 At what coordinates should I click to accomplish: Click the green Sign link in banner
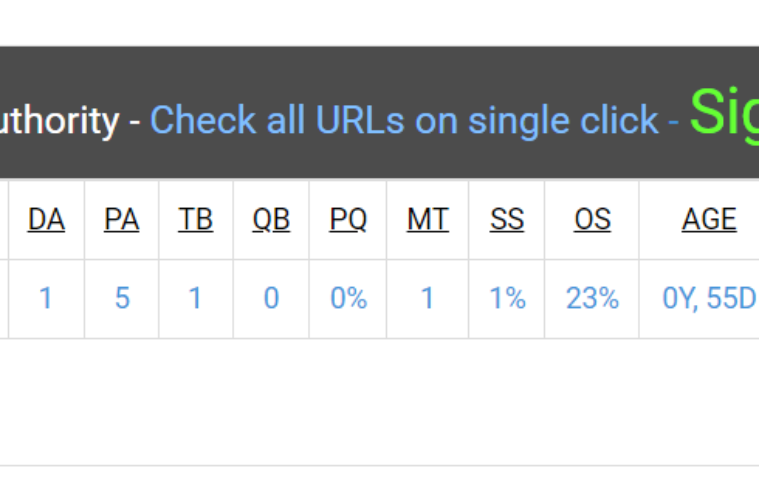(724, 114)
